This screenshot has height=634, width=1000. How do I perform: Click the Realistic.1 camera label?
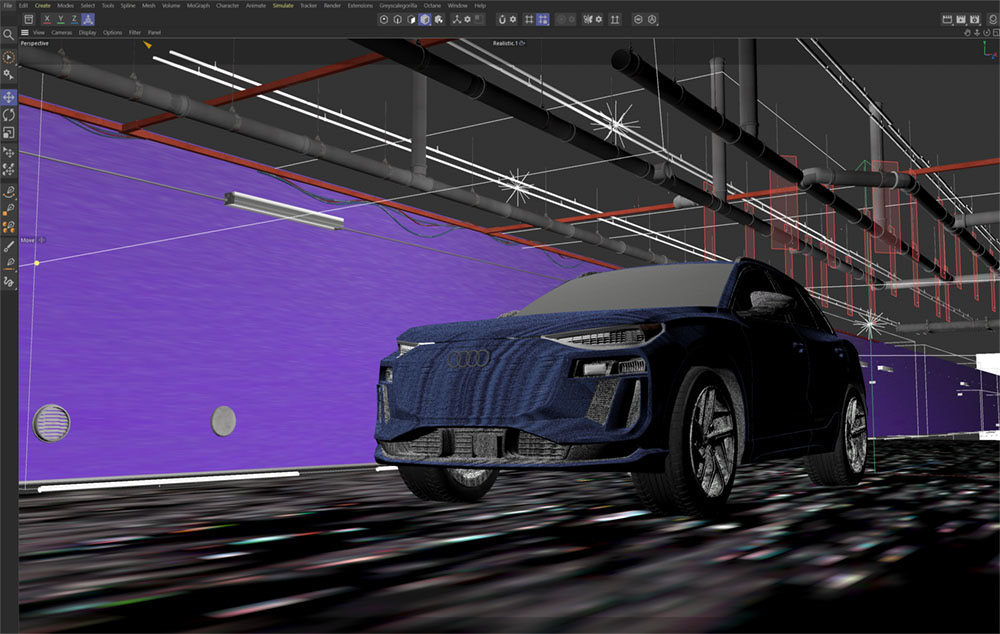coord(505,43)
